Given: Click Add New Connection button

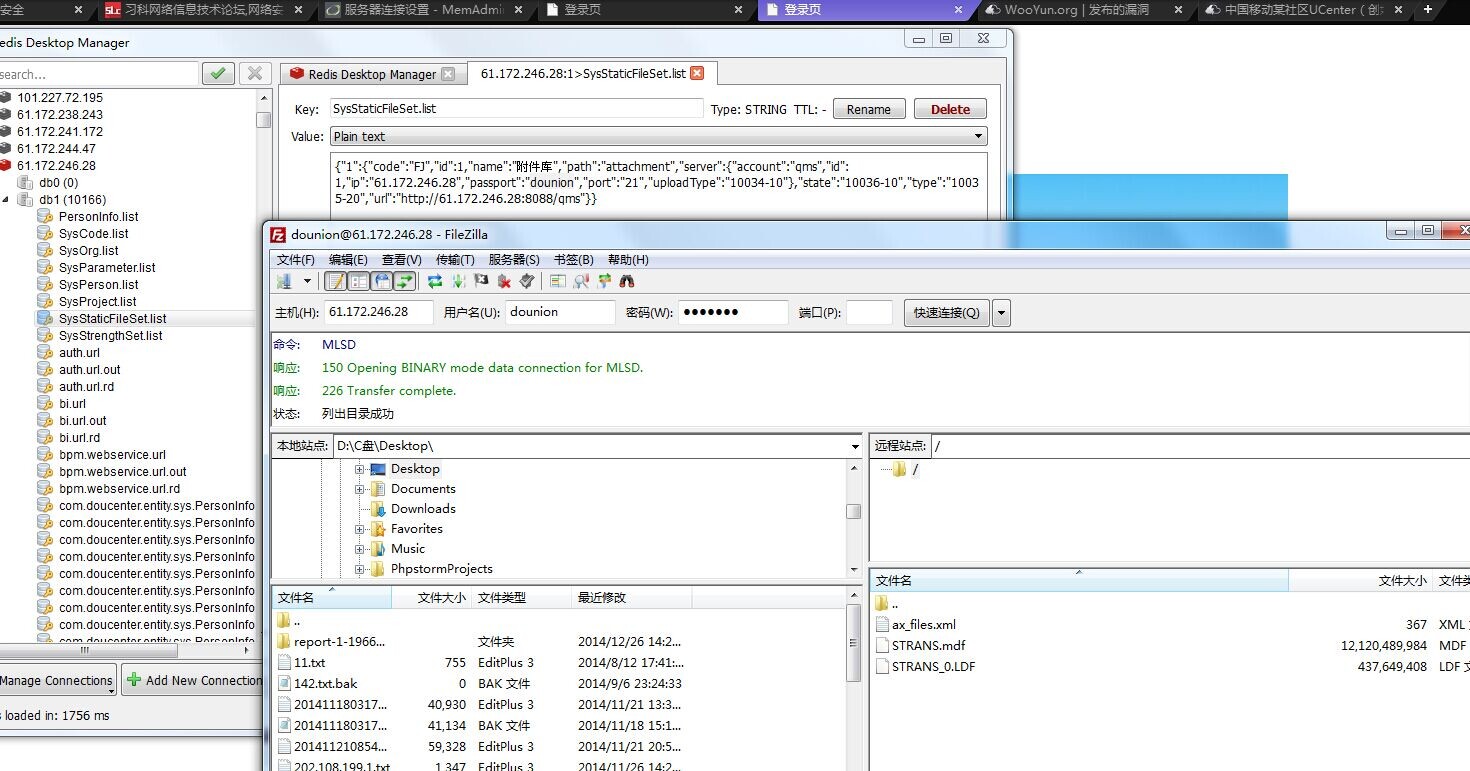Looking at the screenshot, I should (x=195, y=680).
